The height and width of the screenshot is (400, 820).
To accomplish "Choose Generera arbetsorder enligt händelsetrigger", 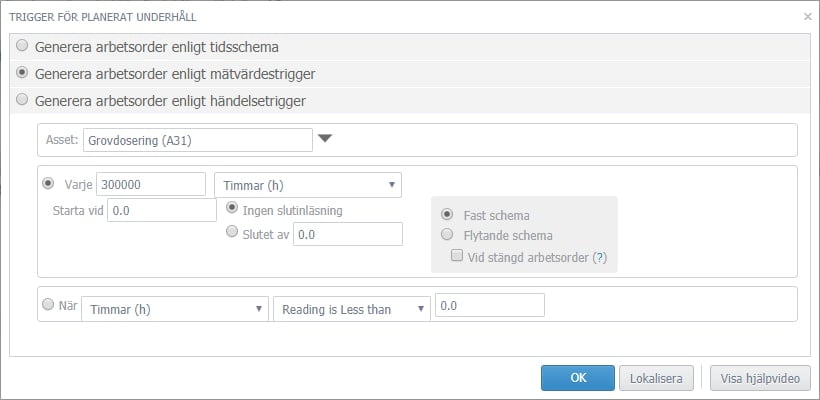I will 22,100.
